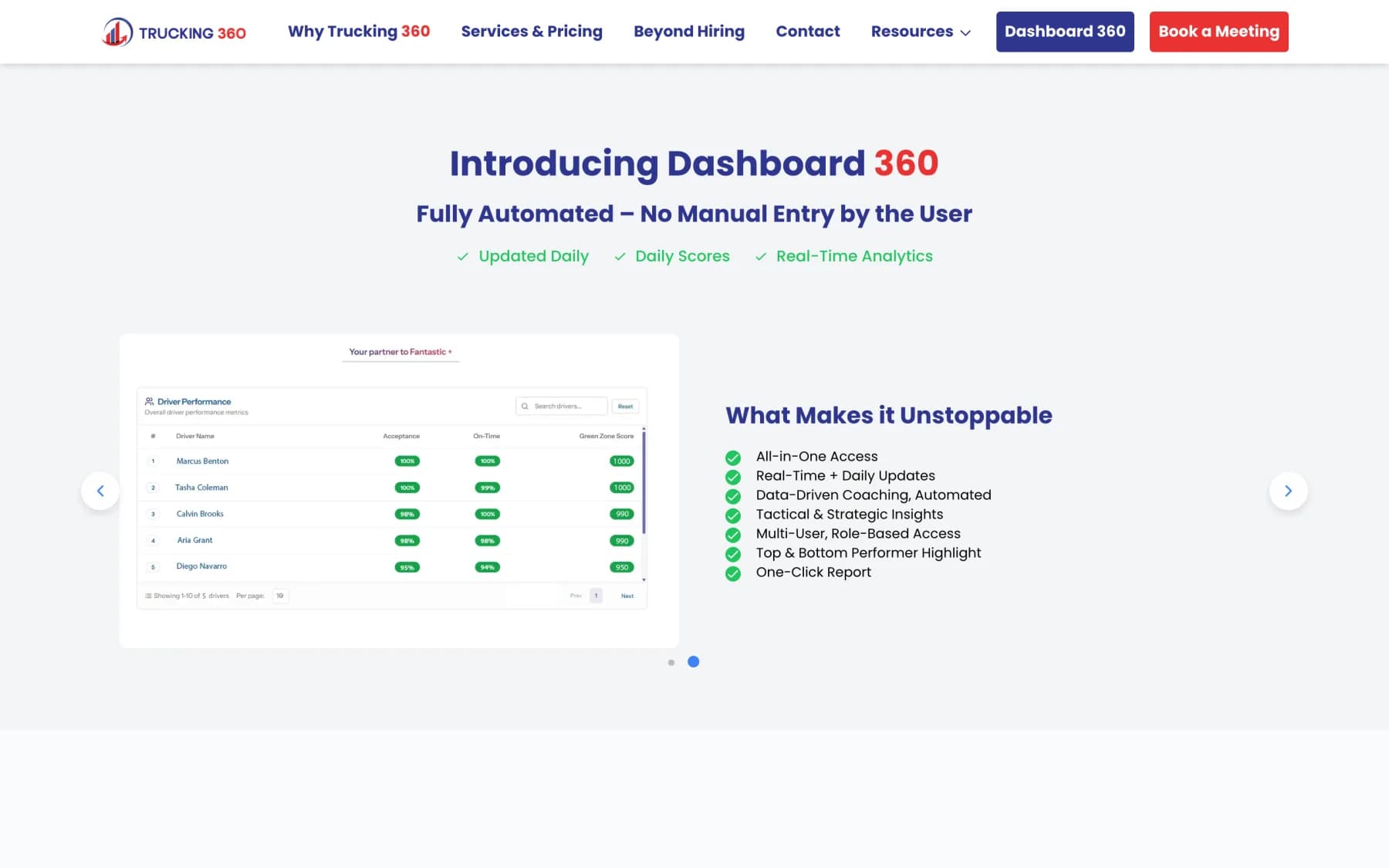Click the "One-Click Report" list item
The width and height of the screenshot is (1389, 868).
coord(813,572)
